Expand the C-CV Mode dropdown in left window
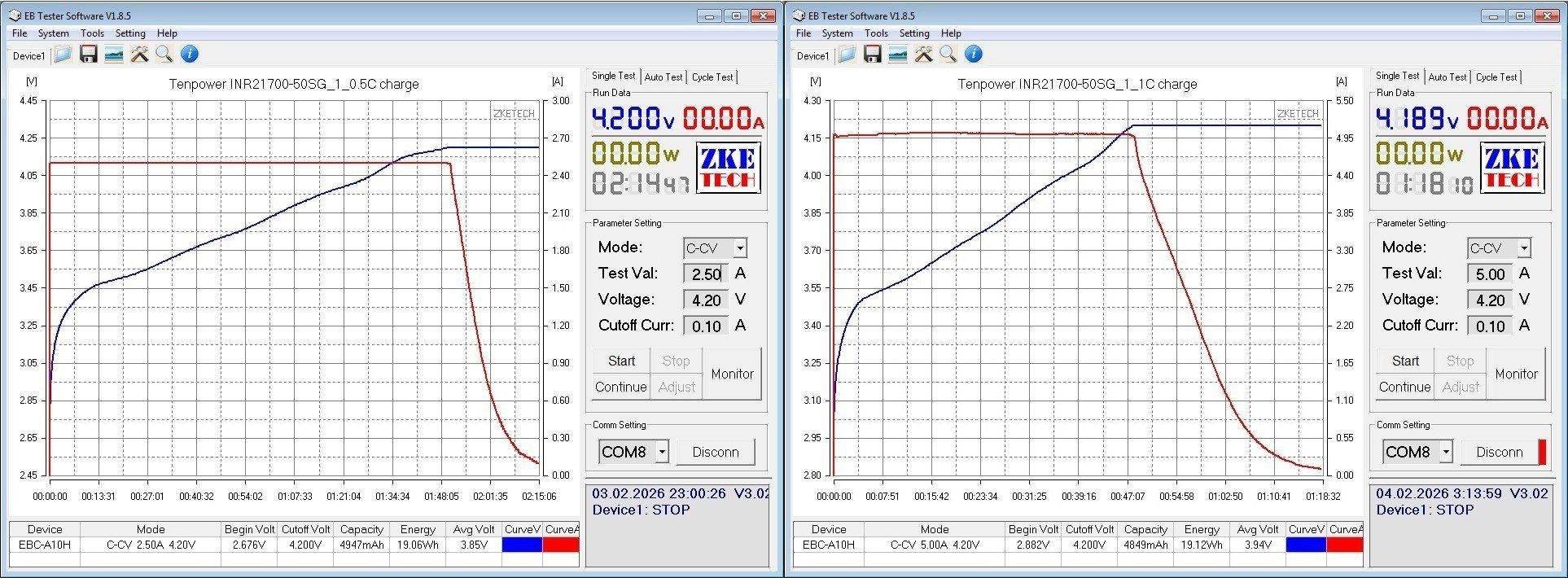1568x578 pixels. point(739,248)
